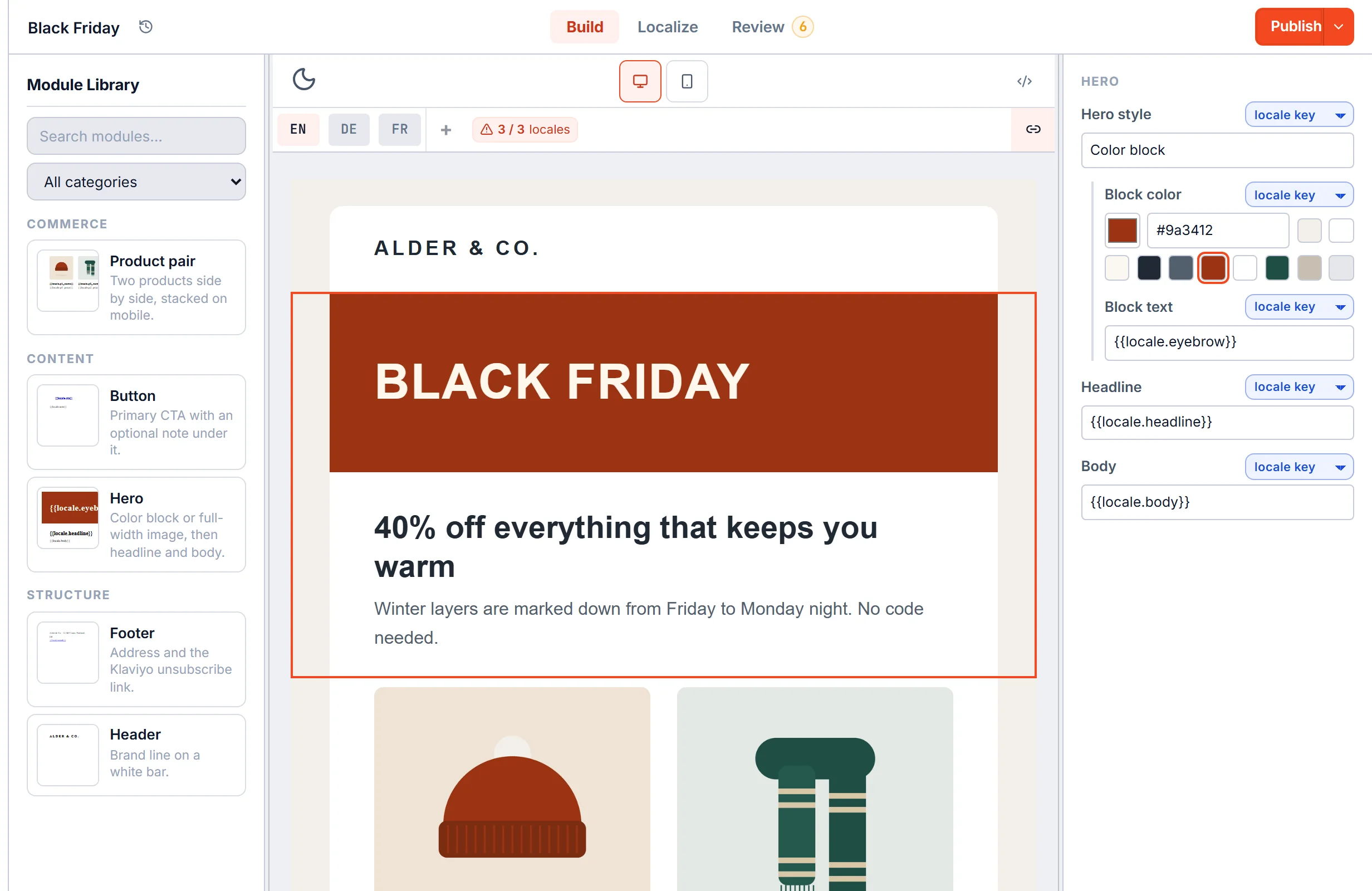Open Hero style locale key dropdown
Image resolution: width=1372 pixels, height=891 pixels.
tap(1299, 115)
